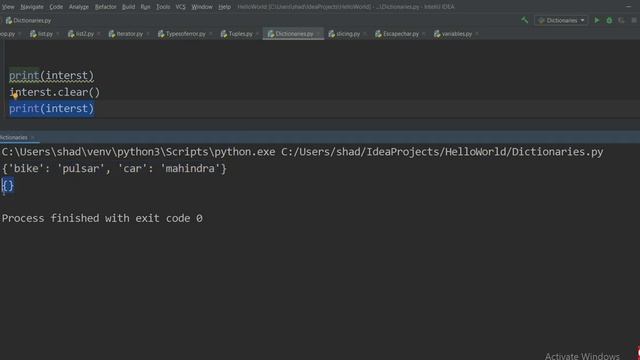The width and height of the screenshot is (640, 360).
Task: Click the Python file icon on Tuples.py tab
Action: pyautogui.click(x=224, y=34)
